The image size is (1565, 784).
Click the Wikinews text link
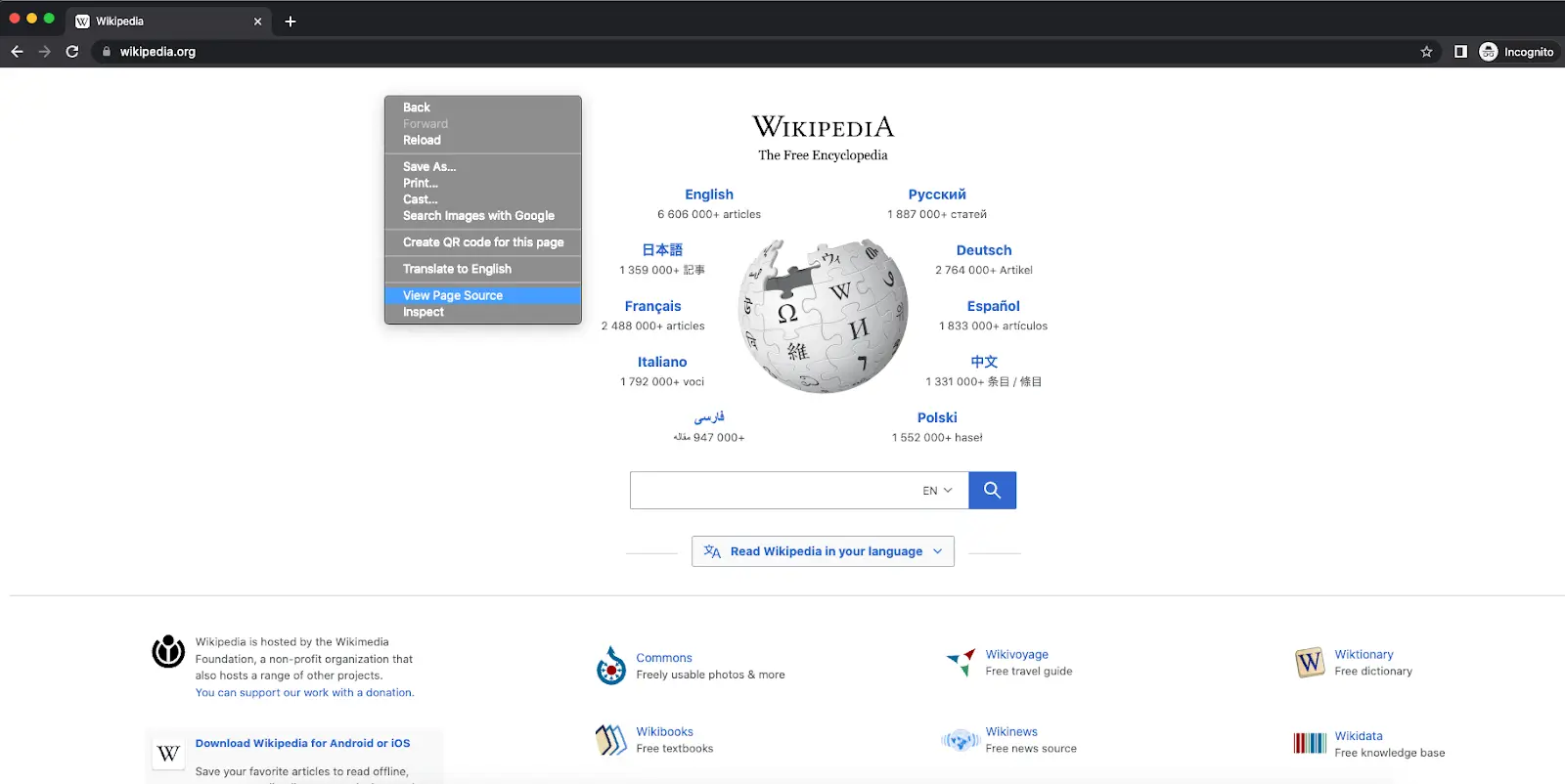(1011, 732)
